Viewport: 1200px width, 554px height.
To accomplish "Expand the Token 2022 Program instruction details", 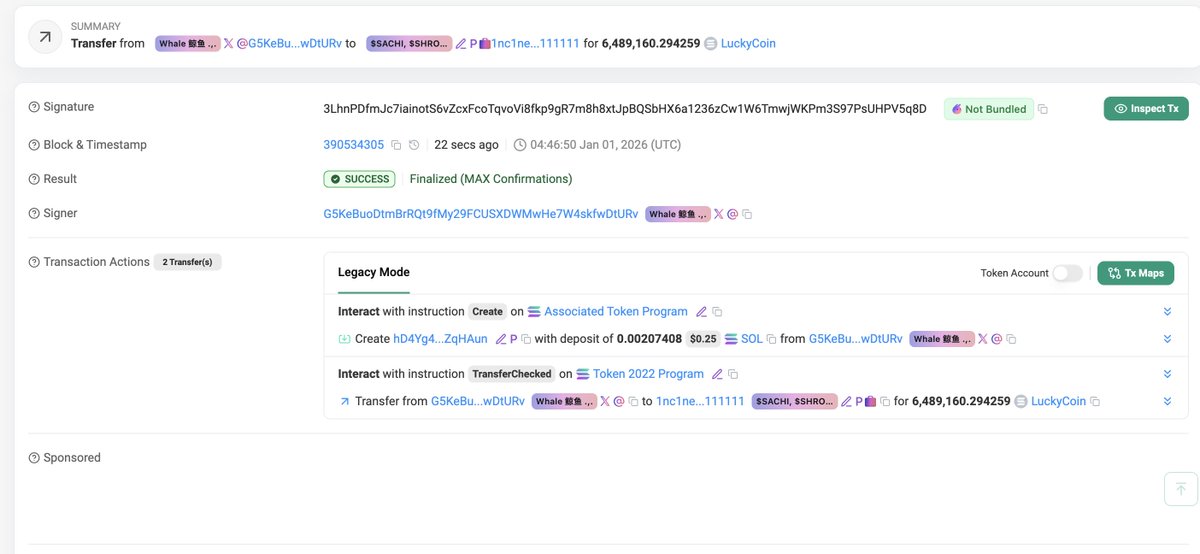I will [x=1167, y=374].
